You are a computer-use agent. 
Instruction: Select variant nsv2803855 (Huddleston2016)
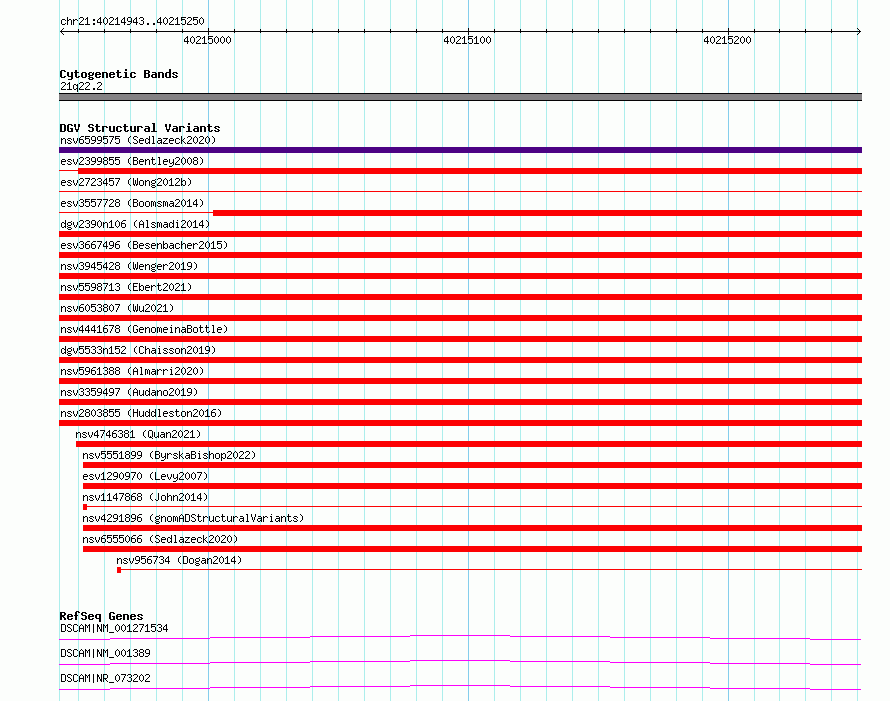pyautogui.click(x=141, y=413)
